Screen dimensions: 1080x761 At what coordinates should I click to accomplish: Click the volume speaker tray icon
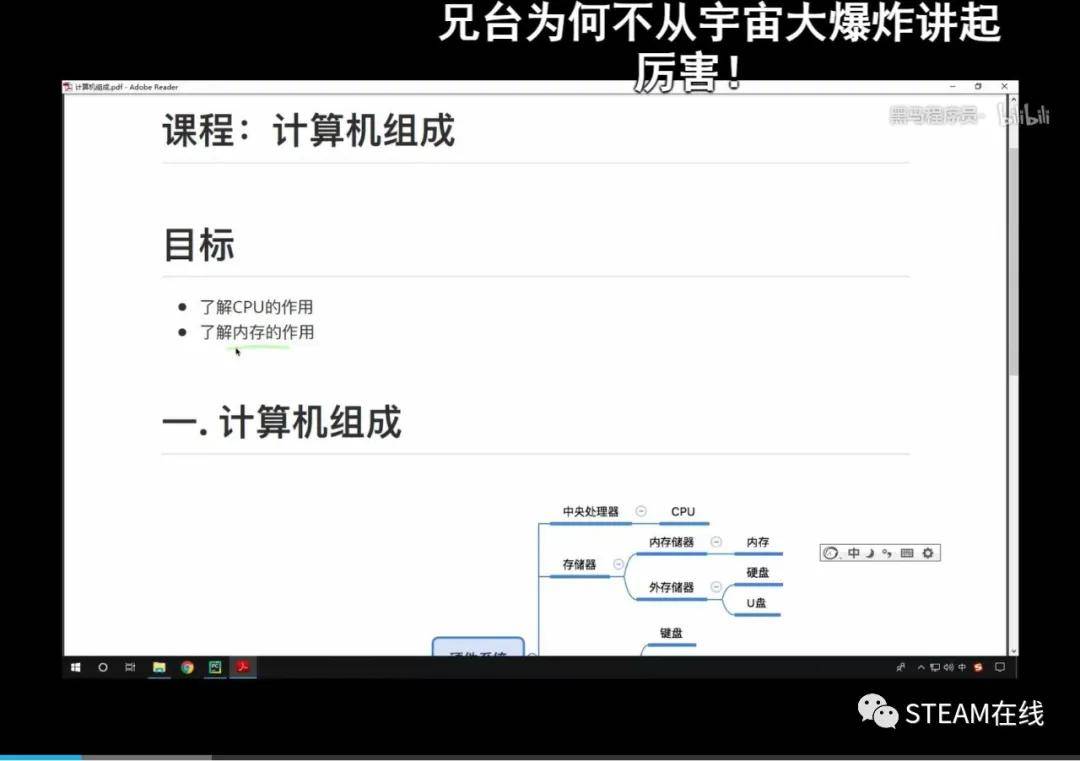(948, 667)
